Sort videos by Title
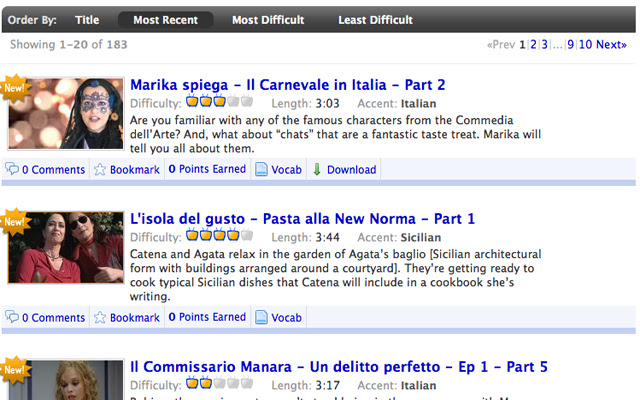The height and width of the screenshot is (400, 640). tap(87, 20)
